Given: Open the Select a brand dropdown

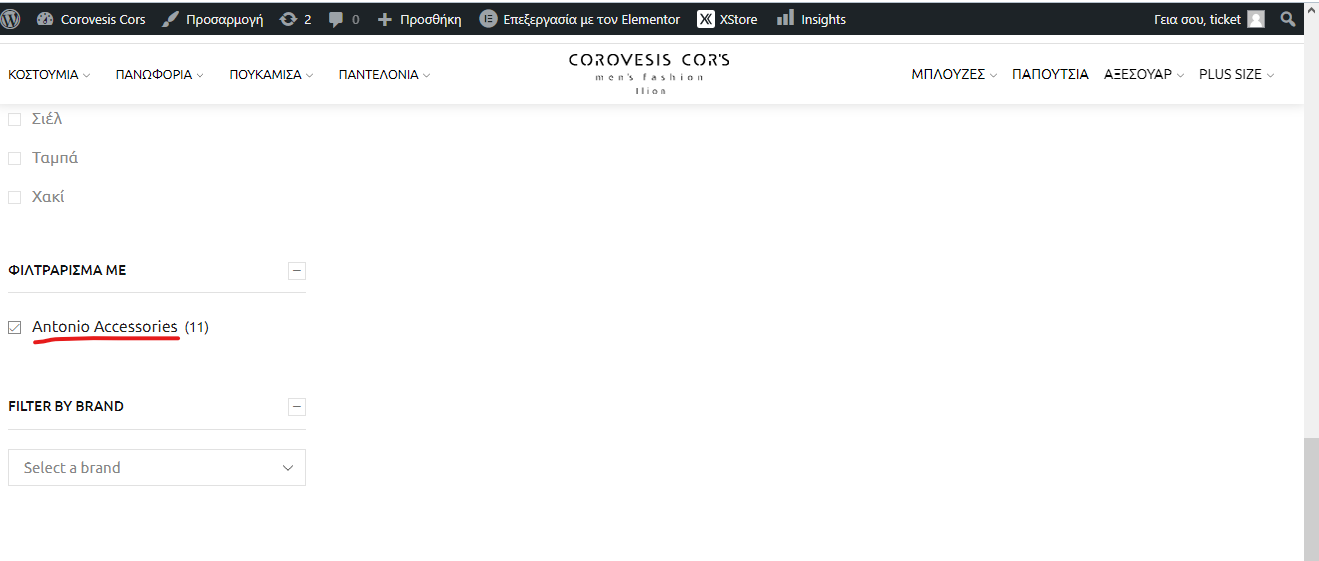Looking at the screenshot, I should pyautogui.click(x=157, y=467).
